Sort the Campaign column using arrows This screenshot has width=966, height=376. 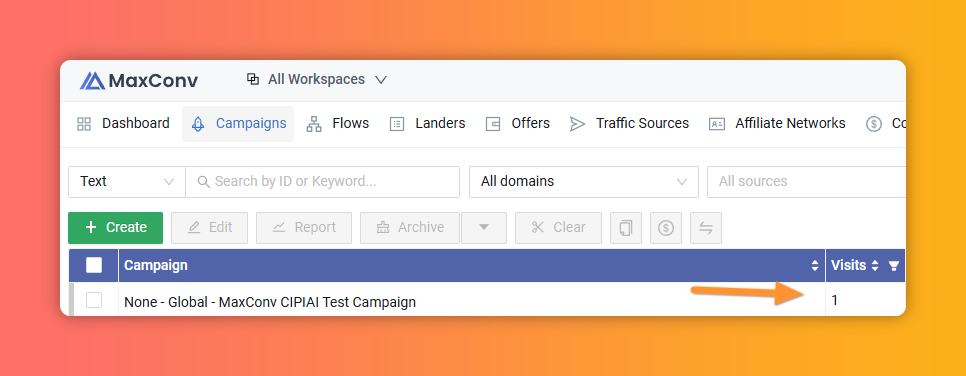tap(815, 266)
